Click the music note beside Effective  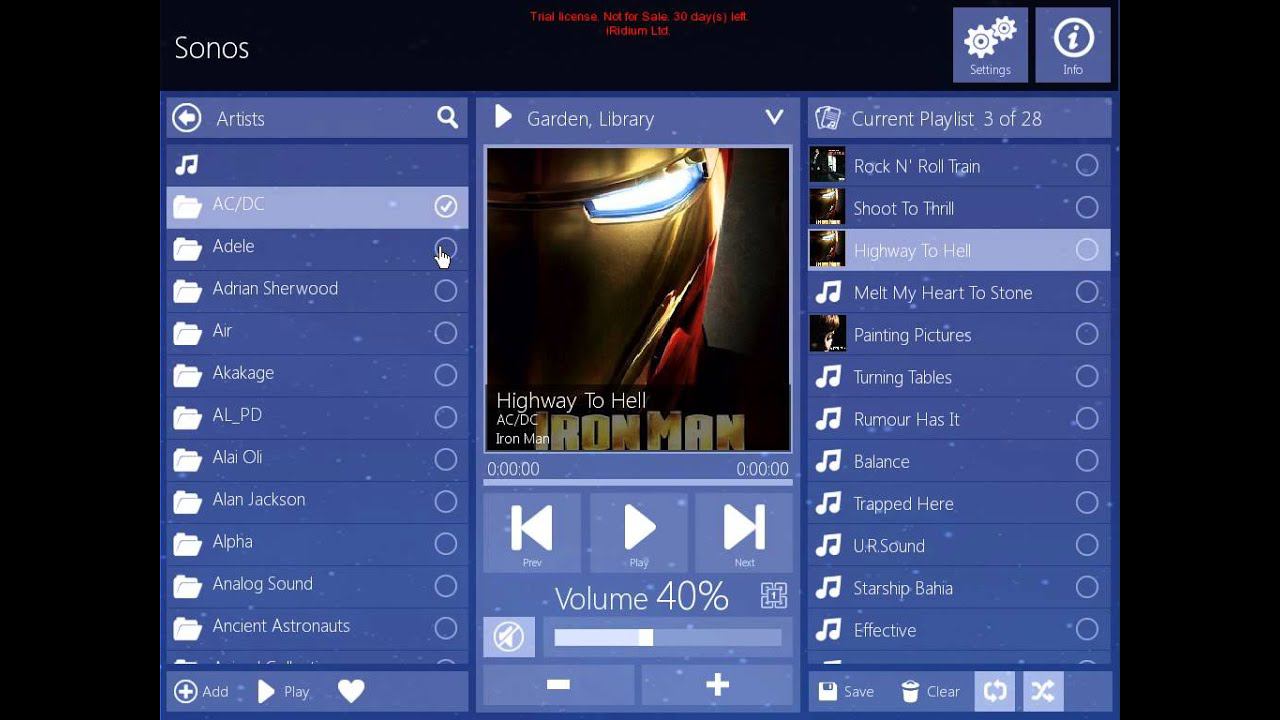pos(828,630)
